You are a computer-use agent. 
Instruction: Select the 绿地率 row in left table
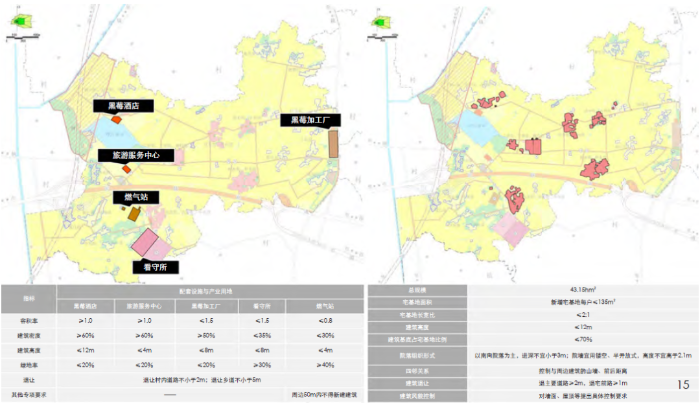pos(29,365)
